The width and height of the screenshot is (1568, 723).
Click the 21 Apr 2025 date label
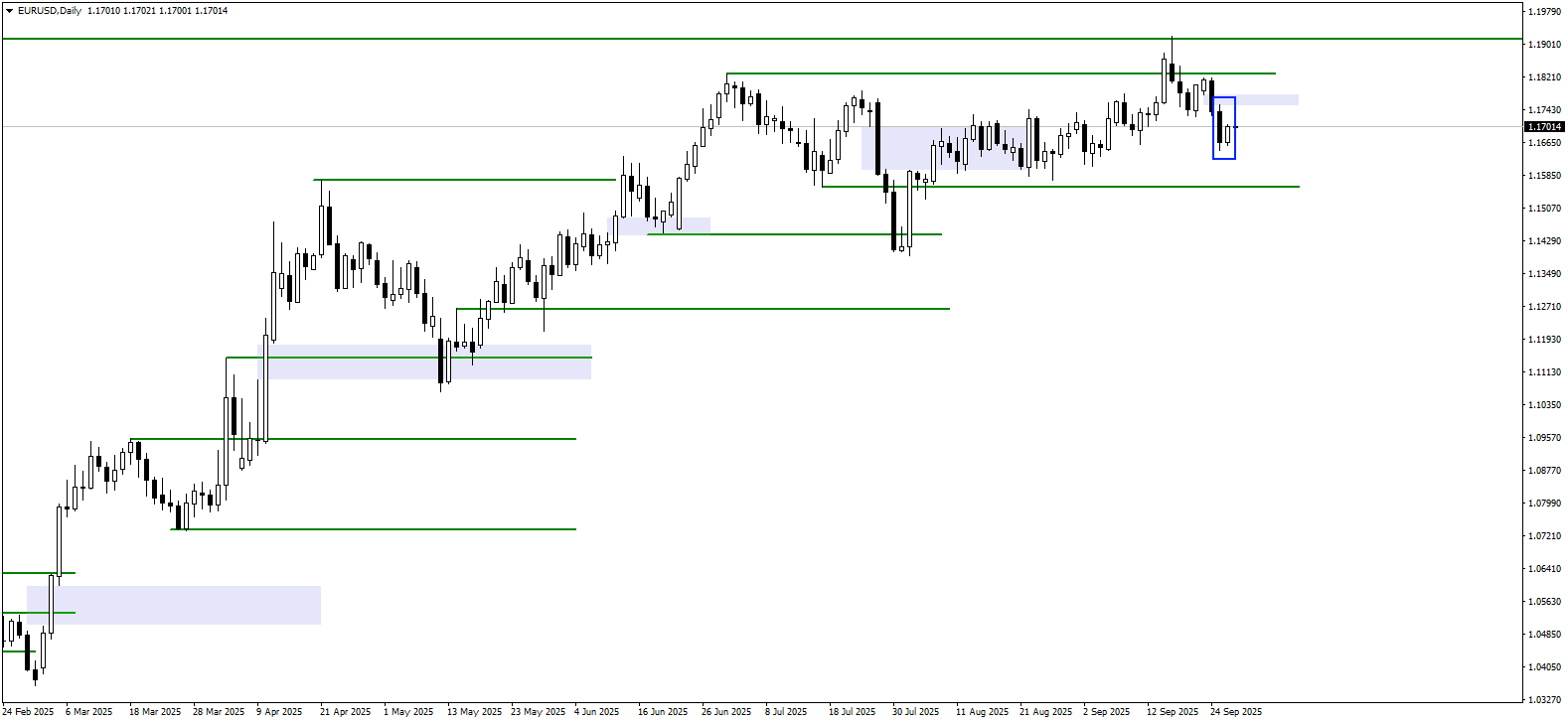tap(345, 712)
